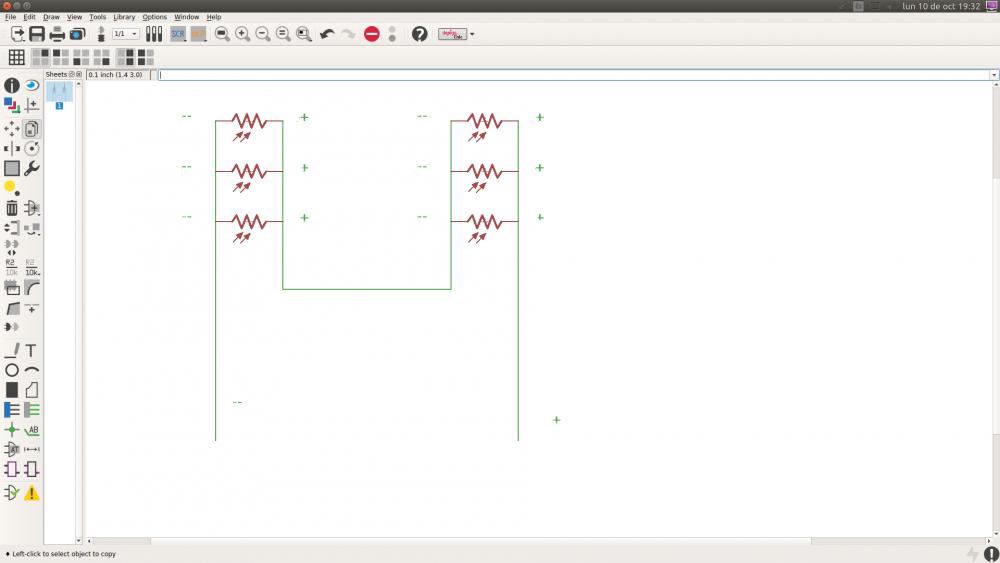Image resolution: width=1000 pixels, height=563 pixels.
Task: Select the Net tool
Action: coord(31,409)
